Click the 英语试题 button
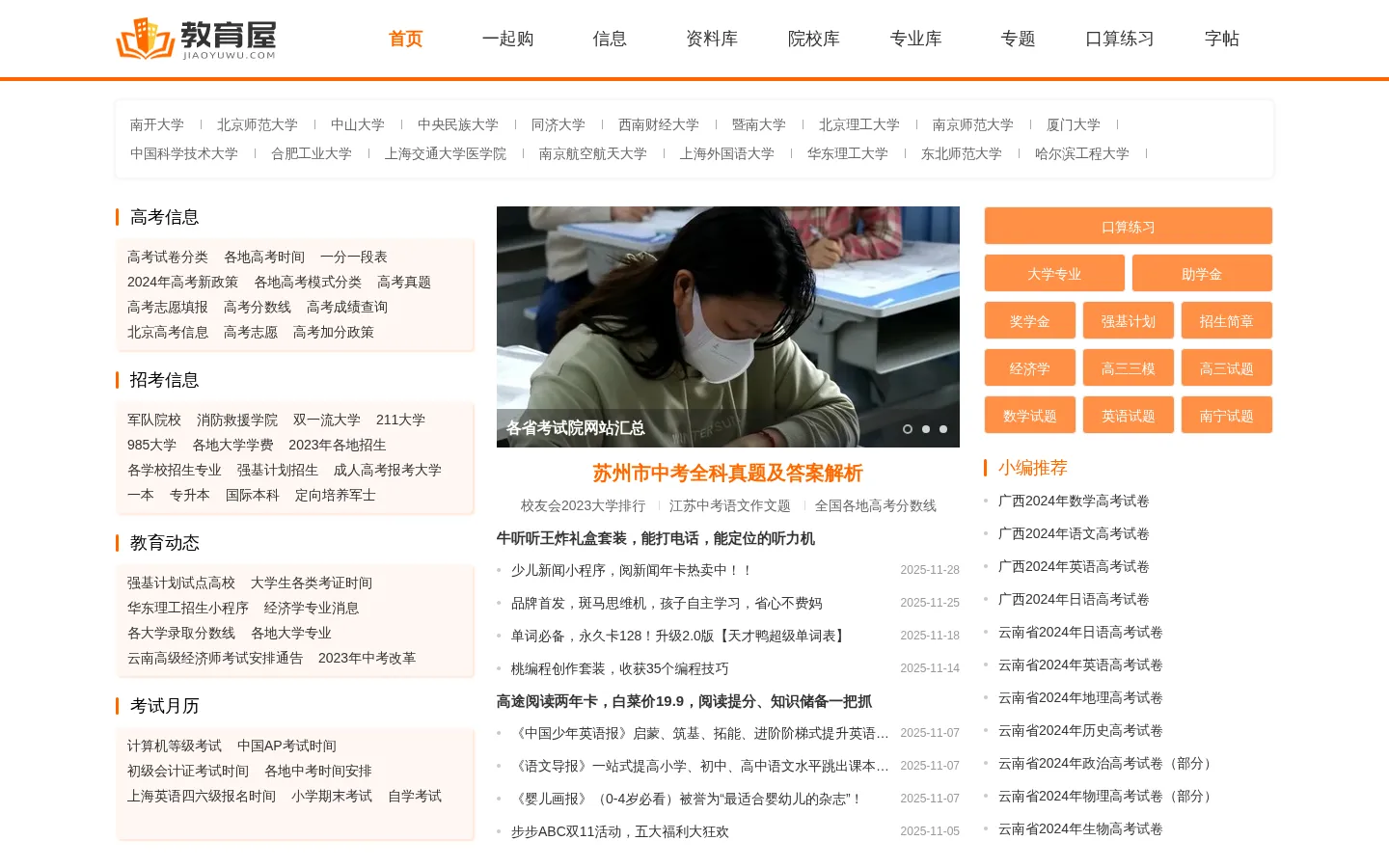1389x868 pixels. pos(1129,416)
